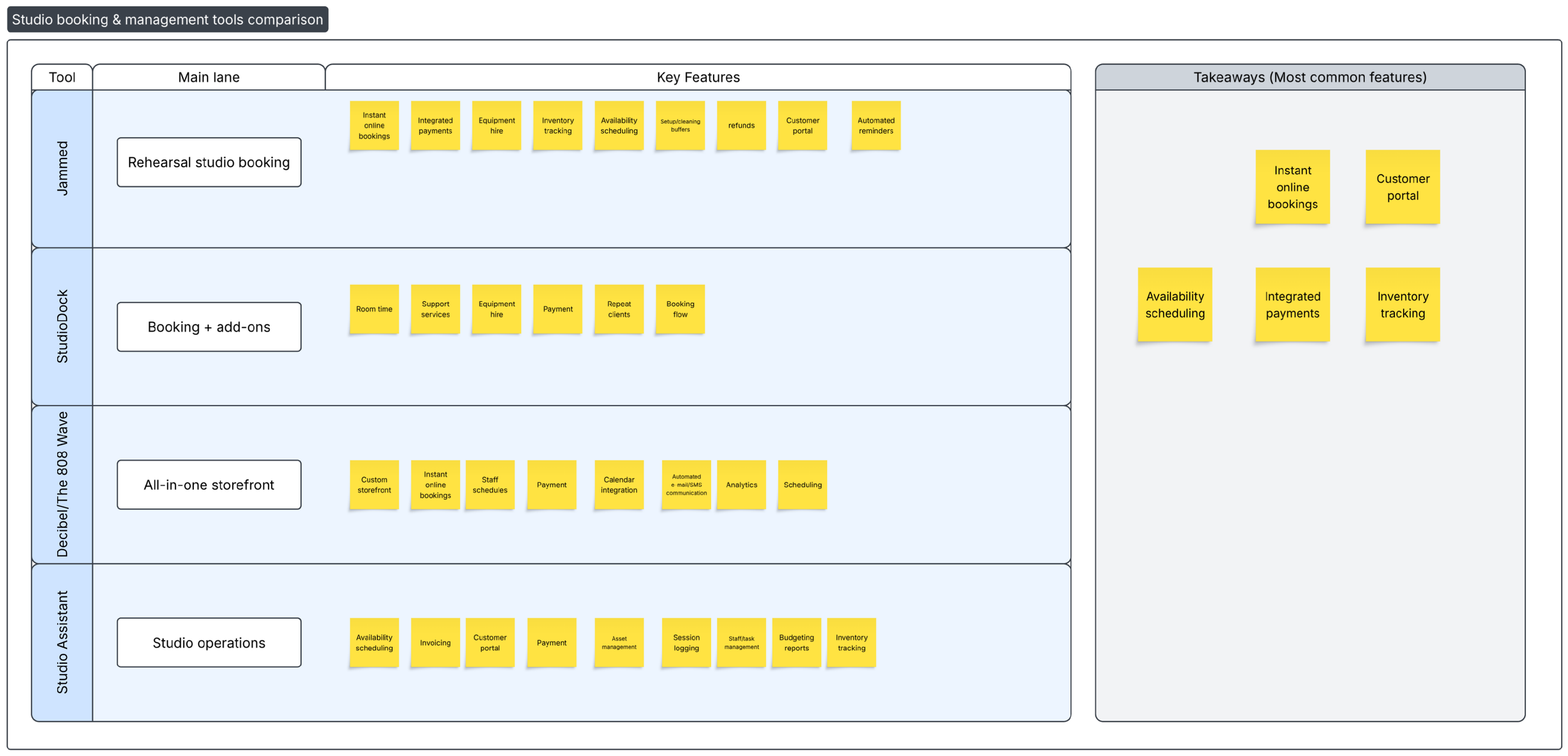This screenshot has height=756, width=1568.
Task: Select the "Booking + add-ons" box
Action: pos(209,327)
